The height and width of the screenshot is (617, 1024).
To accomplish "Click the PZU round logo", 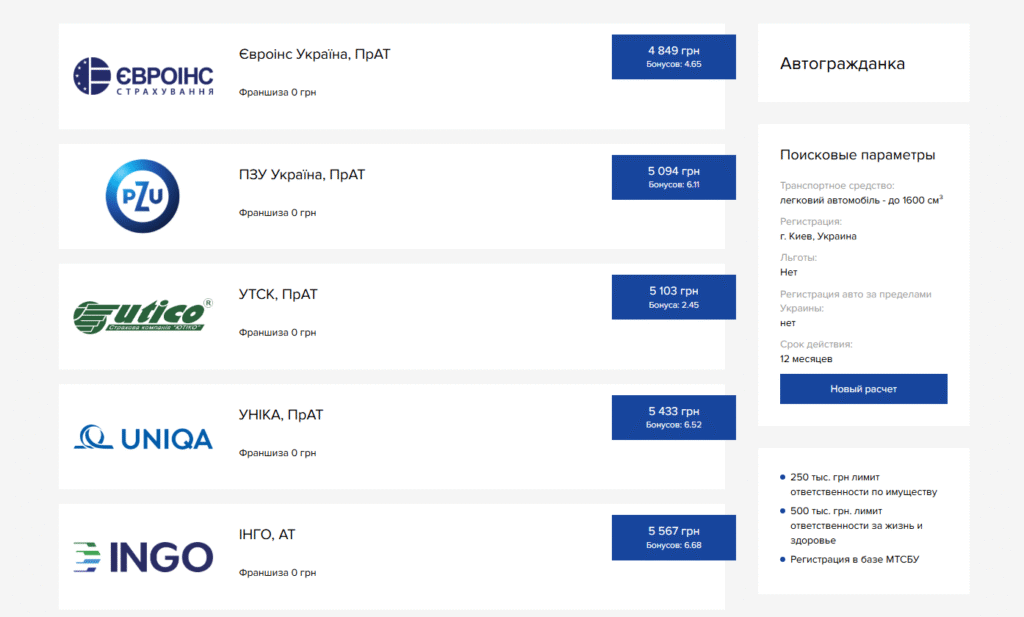I will pyautogui.click(x=142, y=196).
